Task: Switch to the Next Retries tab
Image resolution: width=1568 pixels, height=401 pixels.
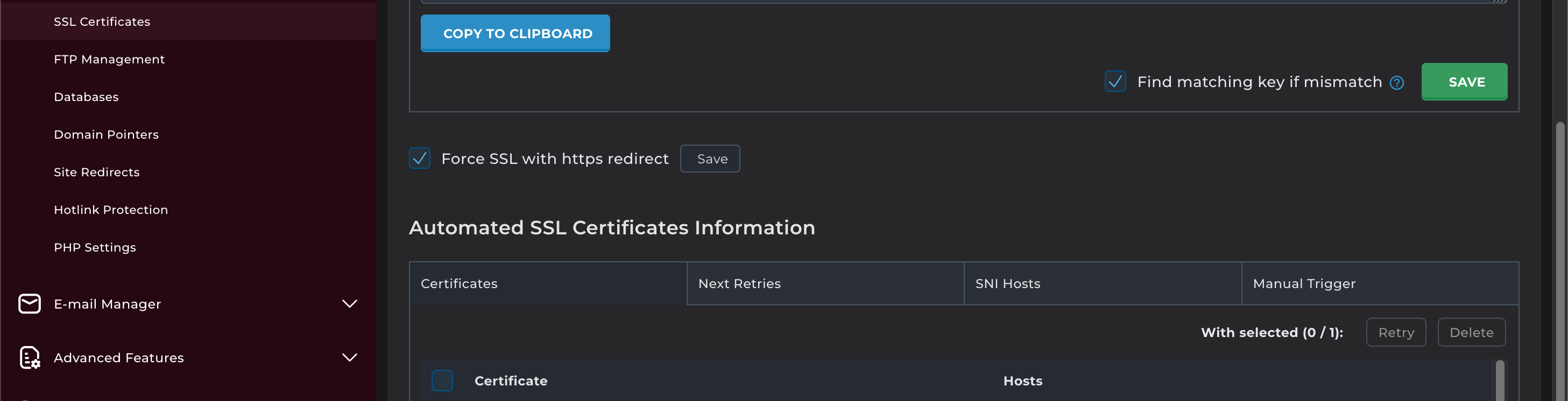Action: click(825, 284)
